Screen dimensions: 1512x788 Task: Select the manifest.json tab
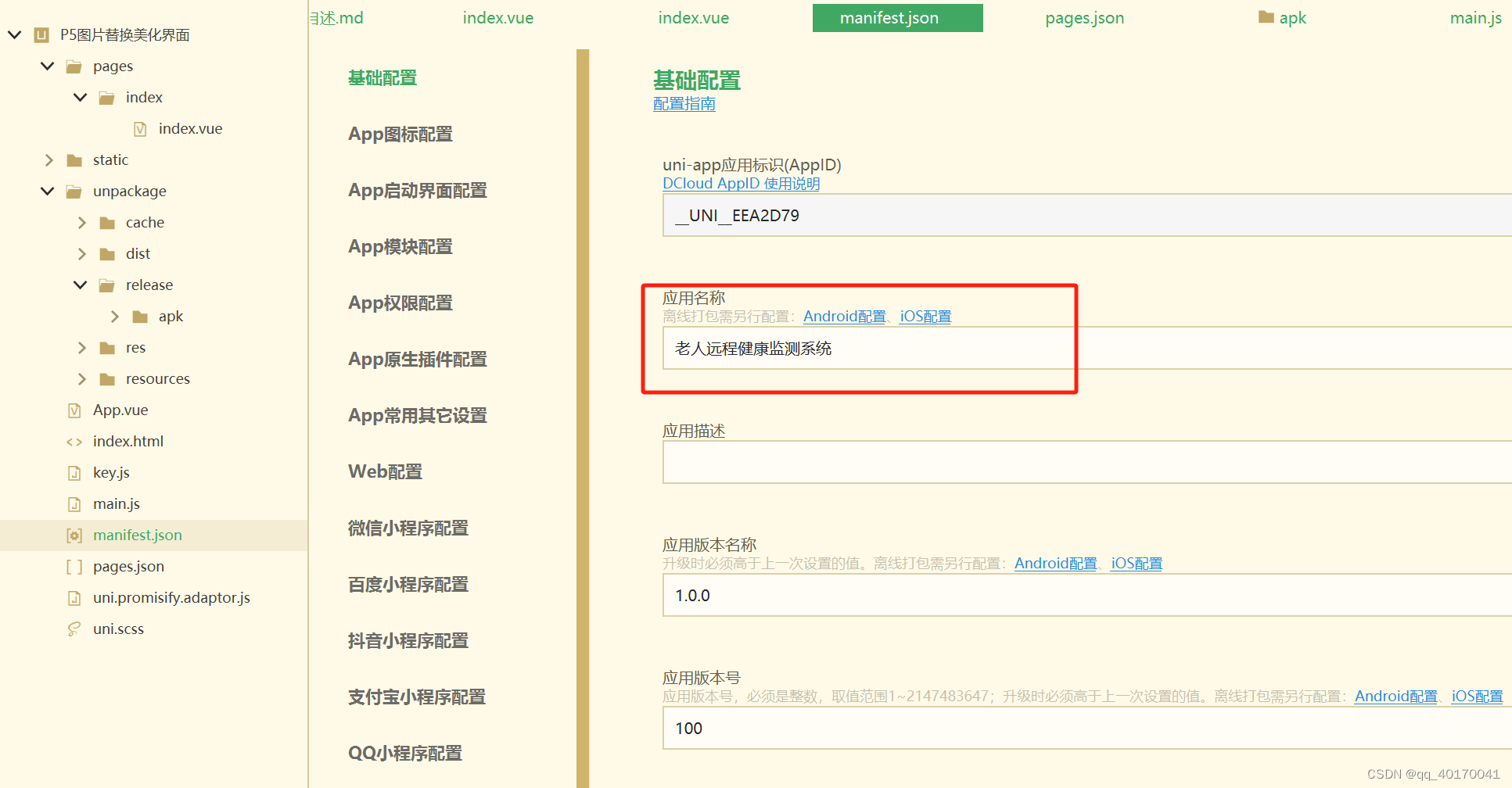click(x=898, y=17)
